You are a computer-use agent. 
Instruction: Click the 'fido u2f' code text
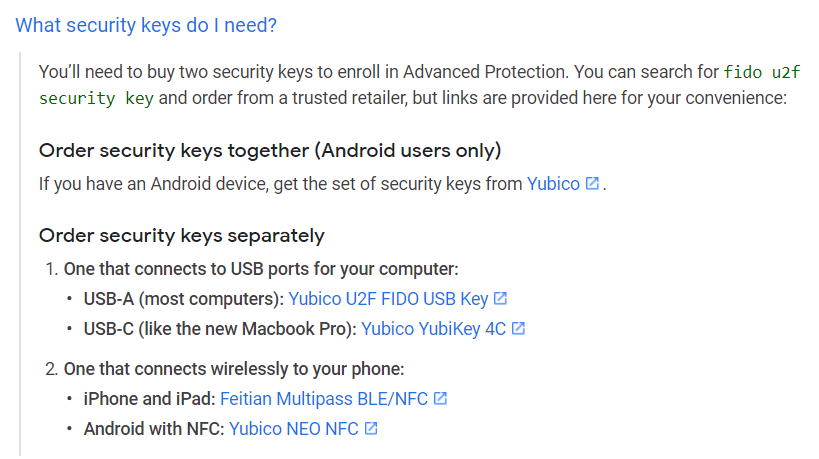tap(762, 72)
